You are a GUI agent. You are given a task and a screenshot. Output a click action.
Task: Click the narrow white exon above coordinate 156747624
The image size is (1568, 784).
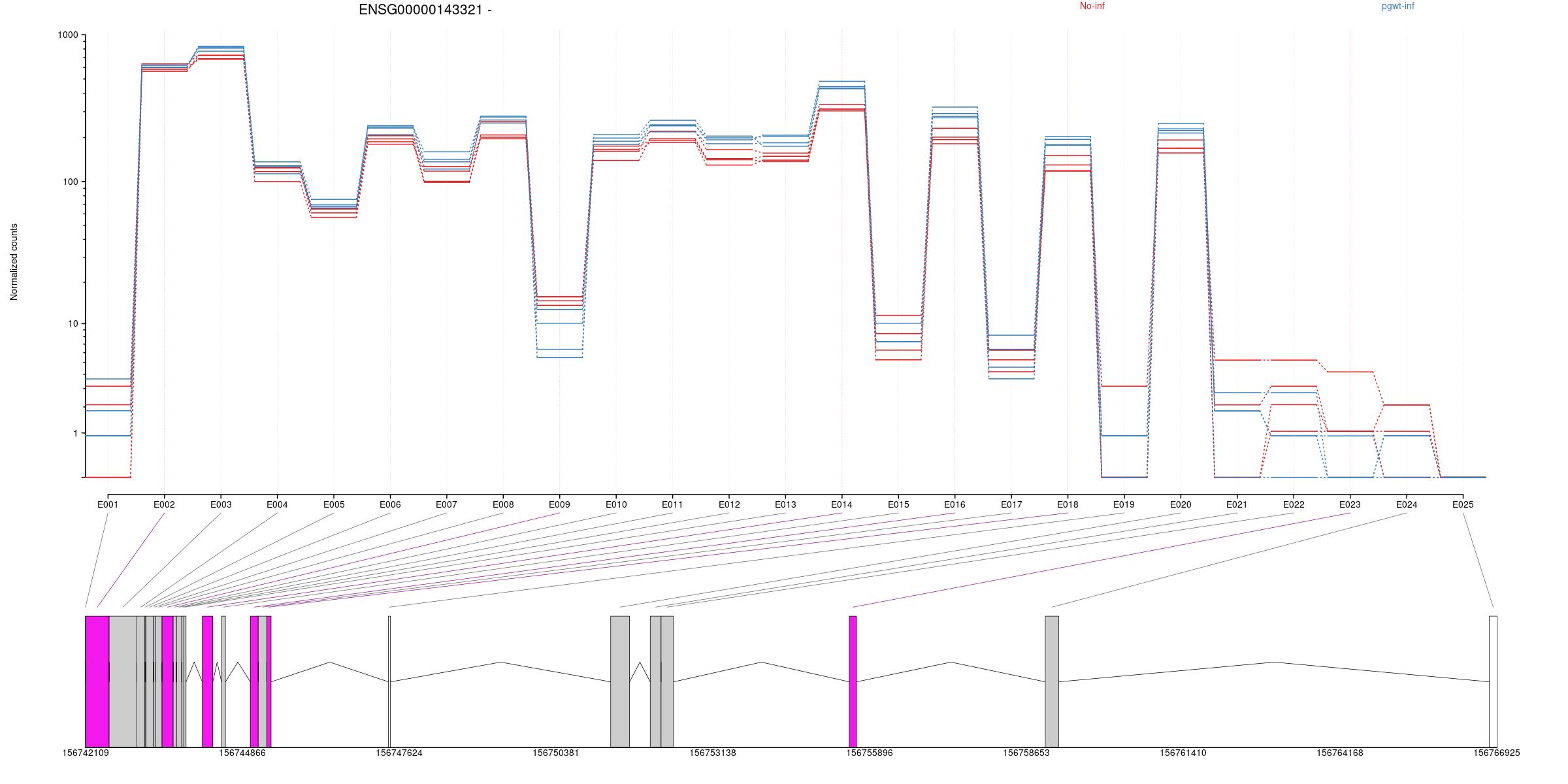389,681
